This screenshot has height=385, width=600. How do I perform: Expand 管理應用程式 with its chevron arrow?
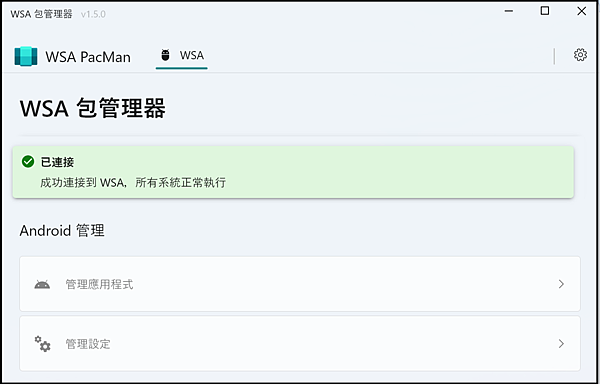(x=561, y=284)
